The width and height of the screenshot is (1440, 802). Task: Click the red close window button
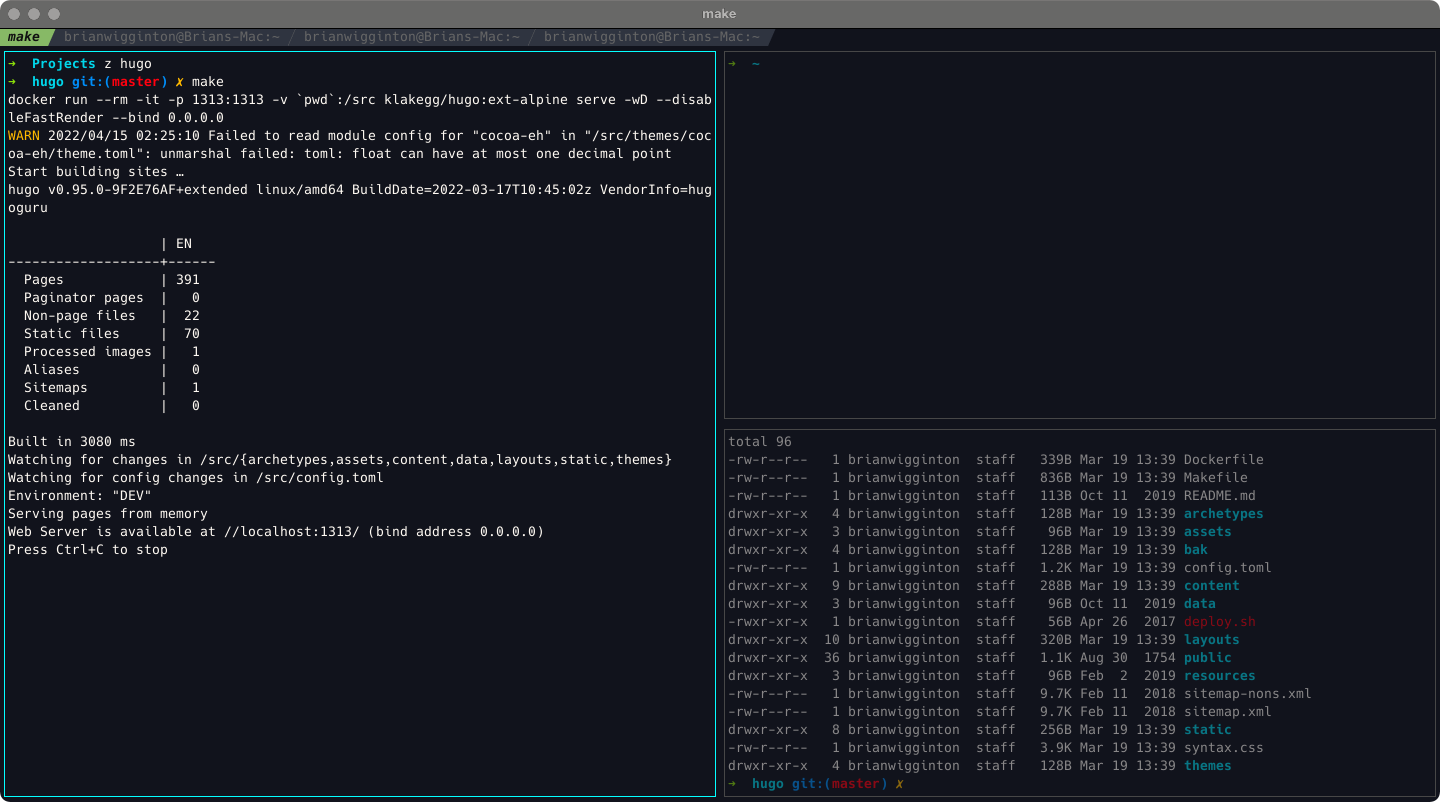click(14, 14)
